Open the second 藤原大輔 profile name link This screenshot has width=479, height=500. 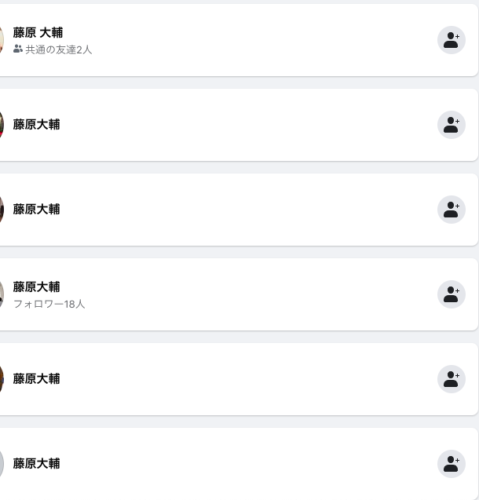tap(36, 124)
